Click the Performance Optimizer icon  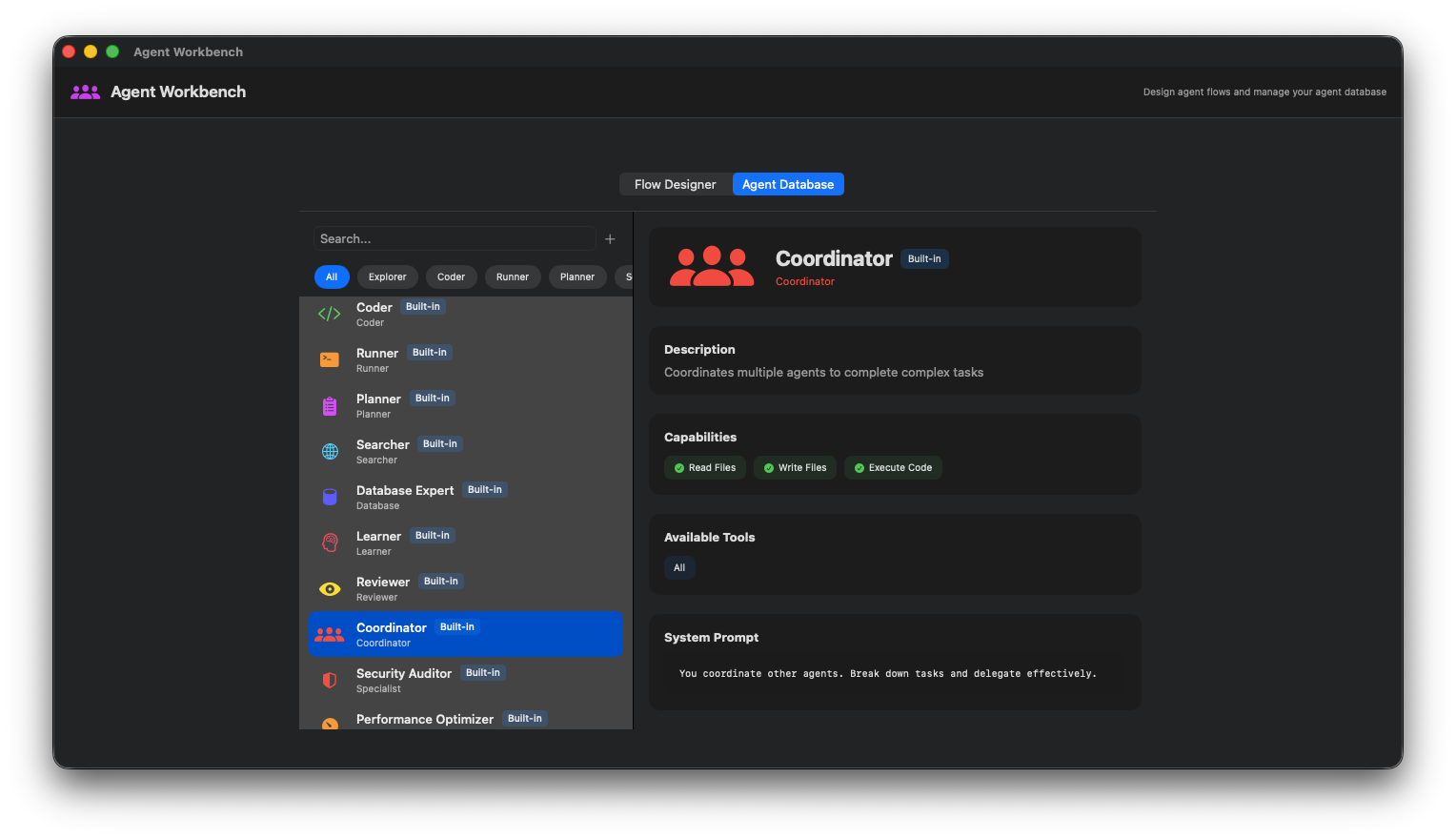[x=329, y=725]
